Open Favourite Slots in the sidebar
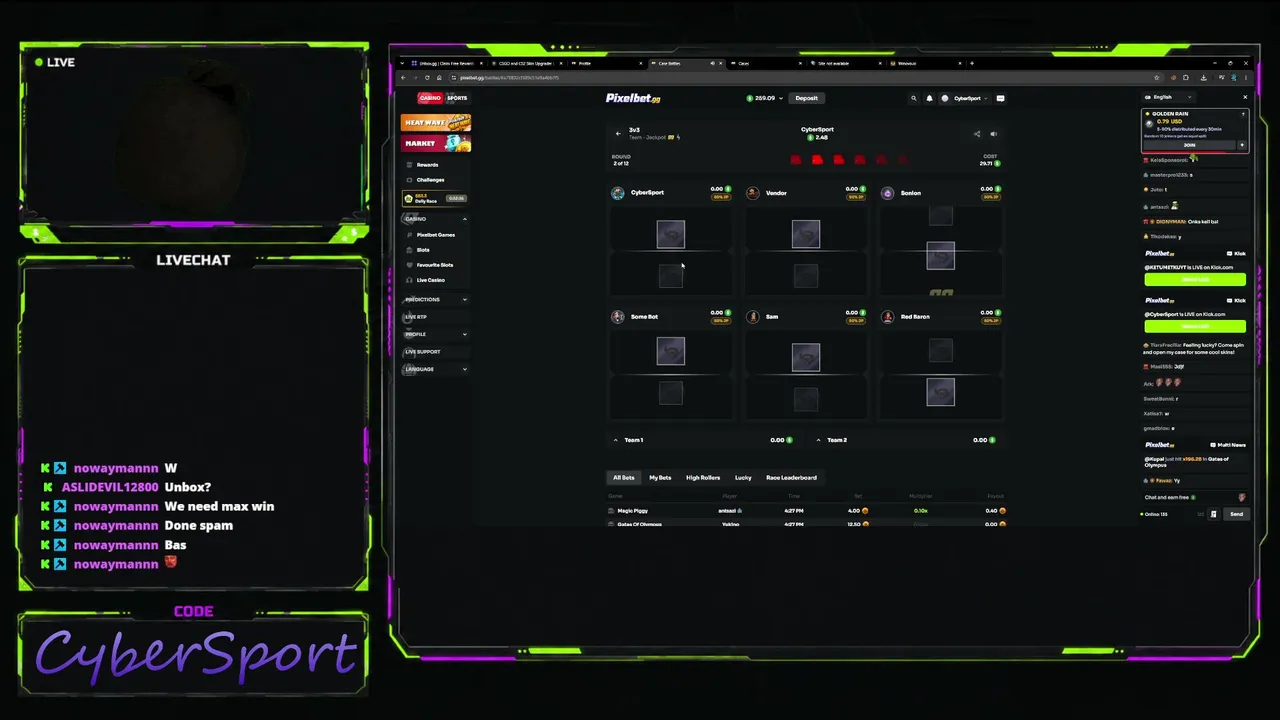Screen dimensions: 1280x720 (434, 265)
